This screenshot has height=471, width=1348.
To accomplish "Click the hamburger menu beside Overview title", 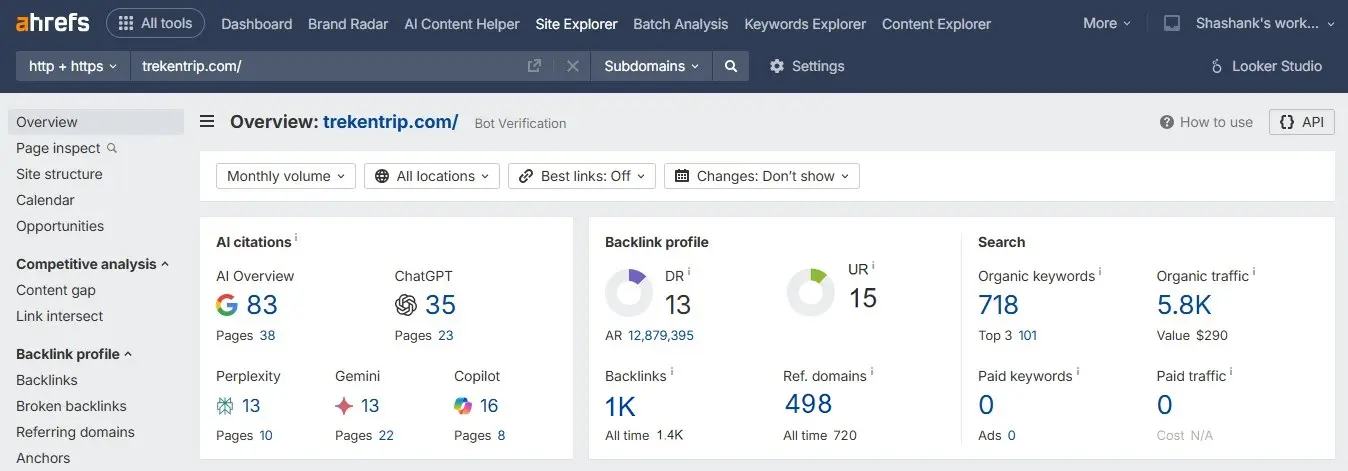I will click(x=207, y=122).
